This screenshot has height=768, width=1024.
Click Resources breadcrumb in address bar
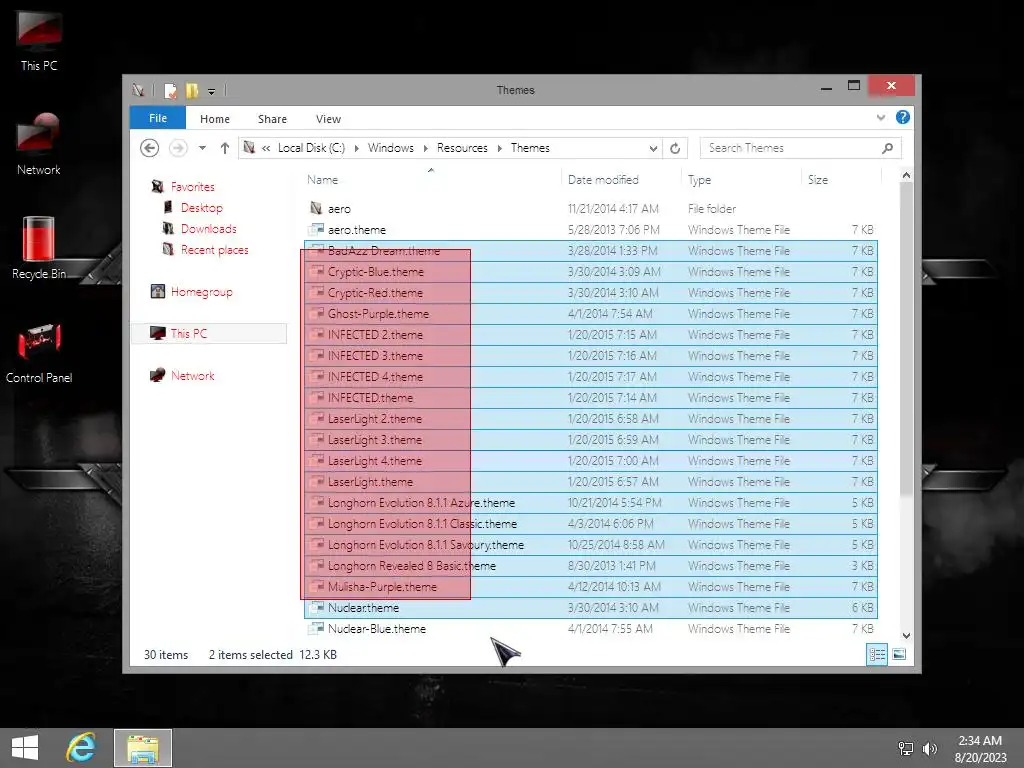coord(462,148)
